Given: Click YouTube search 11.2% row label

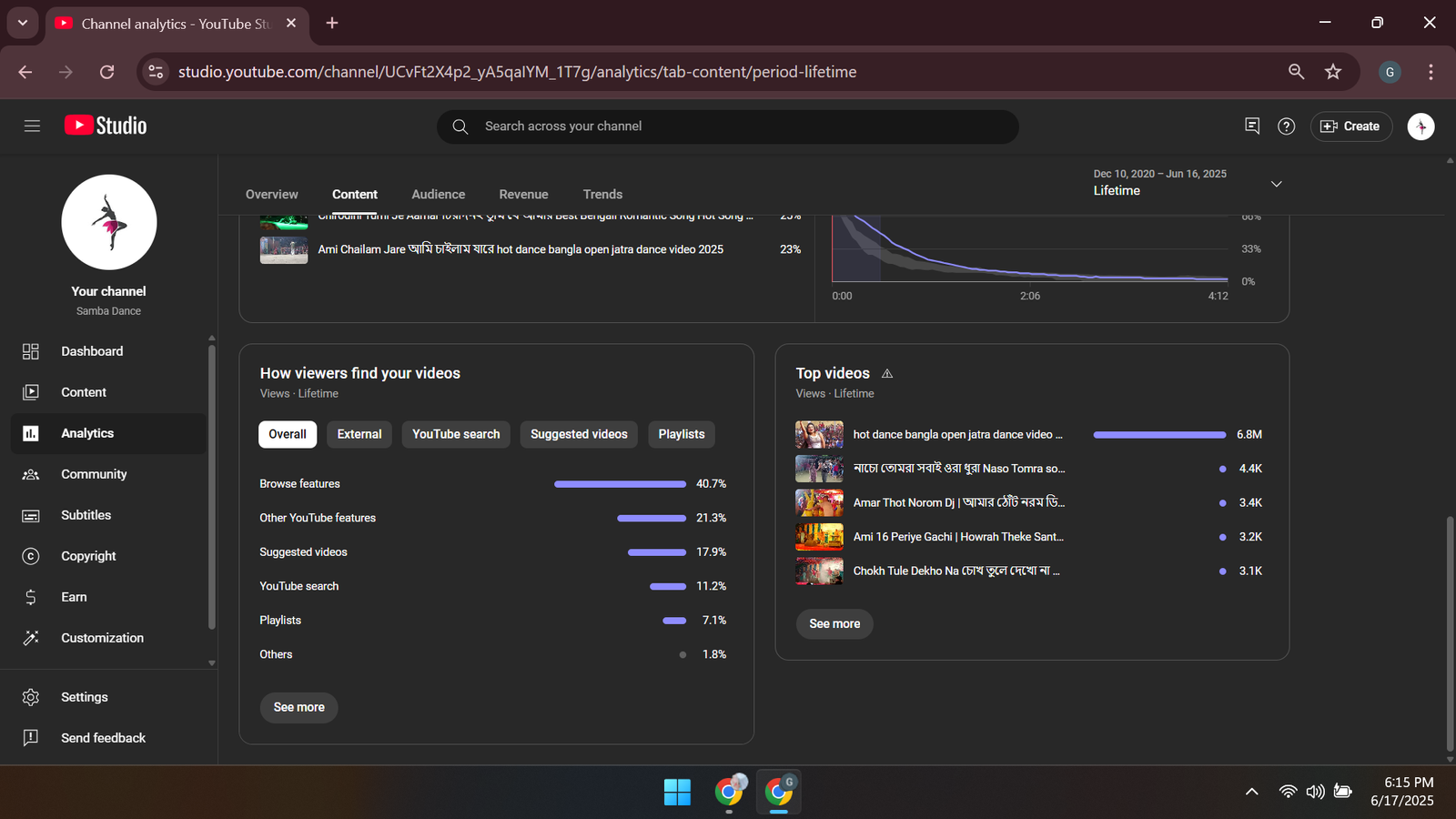Looking at the screenshot, I should click(298, 586).
